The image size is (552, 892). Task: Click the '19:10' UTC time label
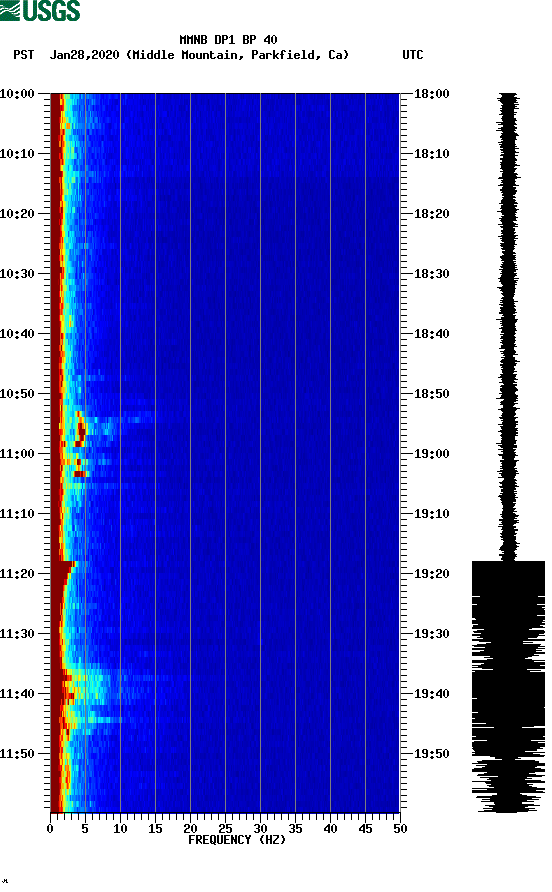432,514
